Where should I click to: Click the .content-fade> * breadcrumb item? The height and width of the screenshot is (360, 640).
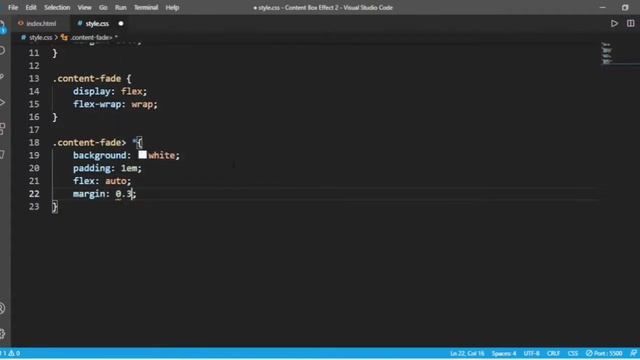click(94, 38)
